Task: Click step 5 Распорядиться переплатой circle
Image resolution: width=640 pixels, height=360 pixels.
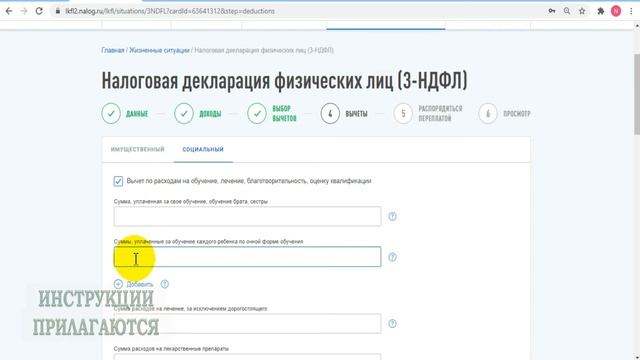Action: (403, 113)
